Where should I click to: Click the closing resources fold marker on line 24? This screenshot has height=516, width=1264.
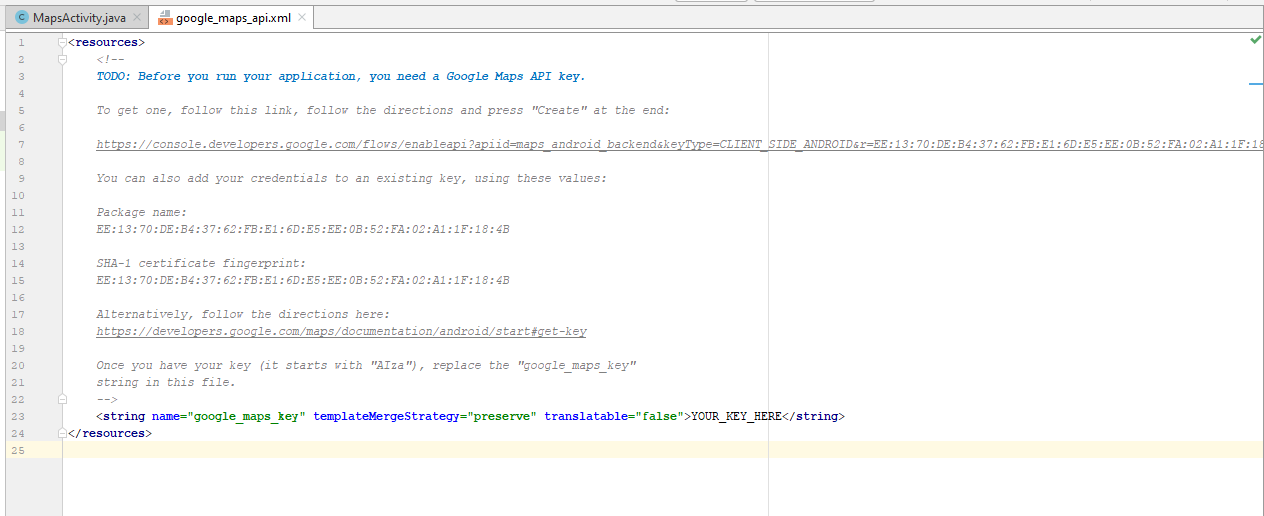tap(63, 433)
